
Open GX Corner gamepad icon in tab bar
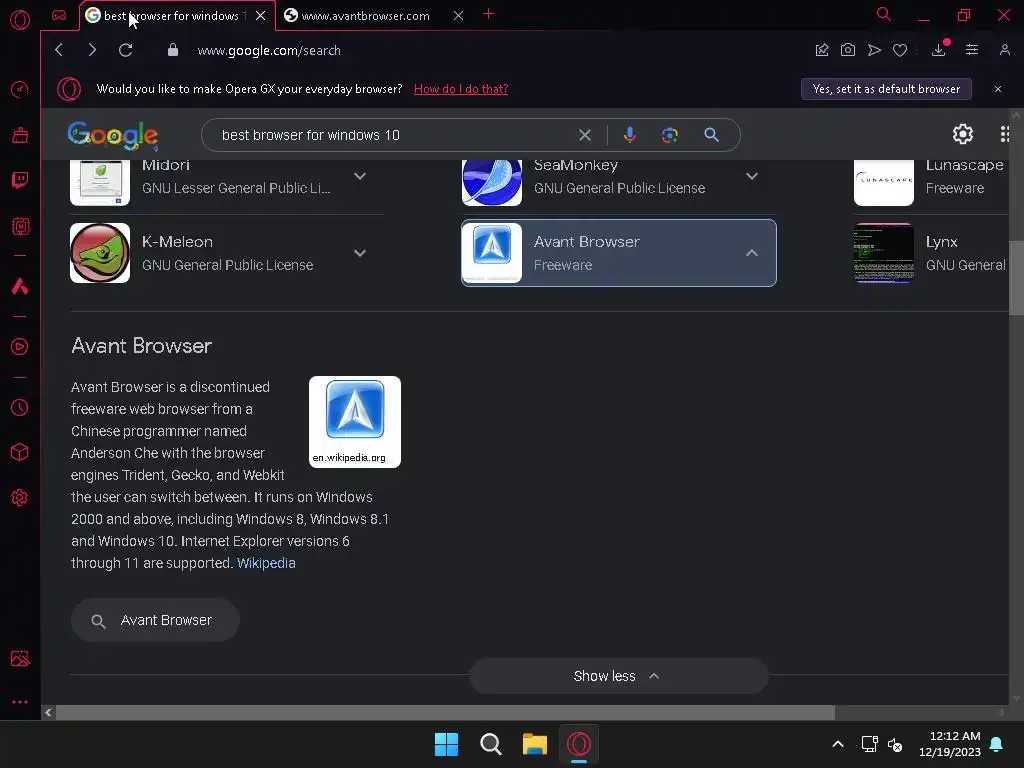pyautogui.click(x=59, y=15)
